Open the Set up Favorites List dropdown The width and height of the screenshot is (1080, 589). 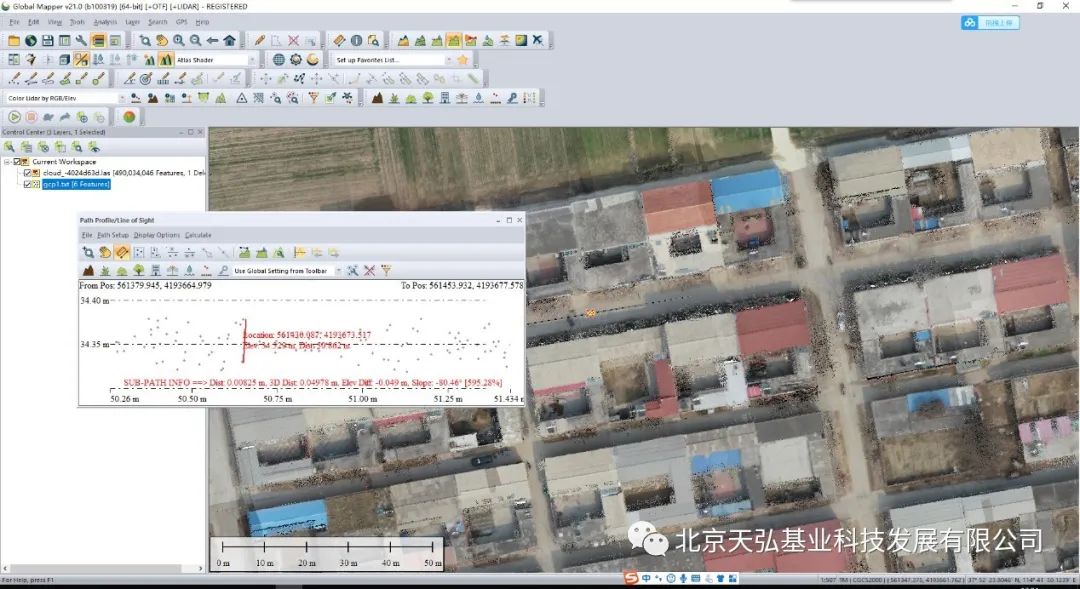[448, 60]
